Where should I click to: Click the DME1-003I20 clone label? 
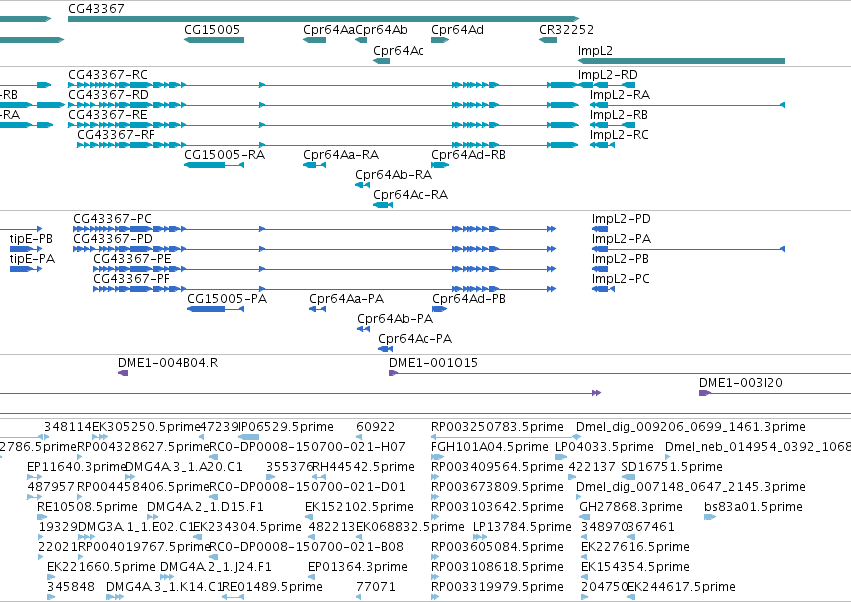[740, 383]
